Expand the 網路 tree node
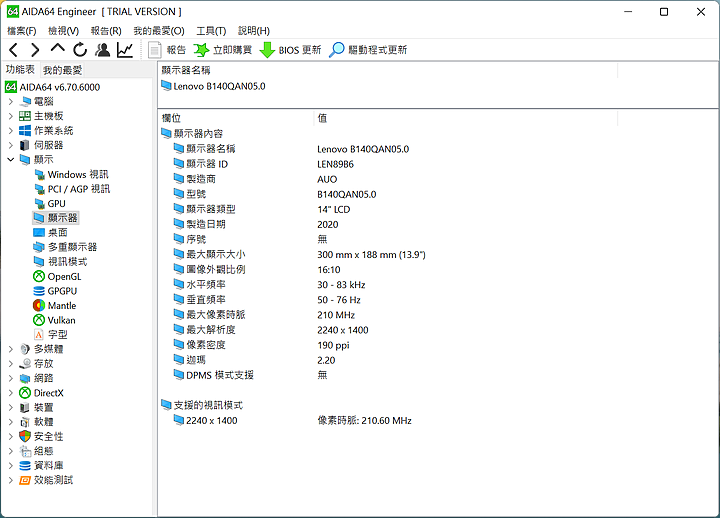Image resolution: width=720 pixels, height=518 pixels. point(11,378)
